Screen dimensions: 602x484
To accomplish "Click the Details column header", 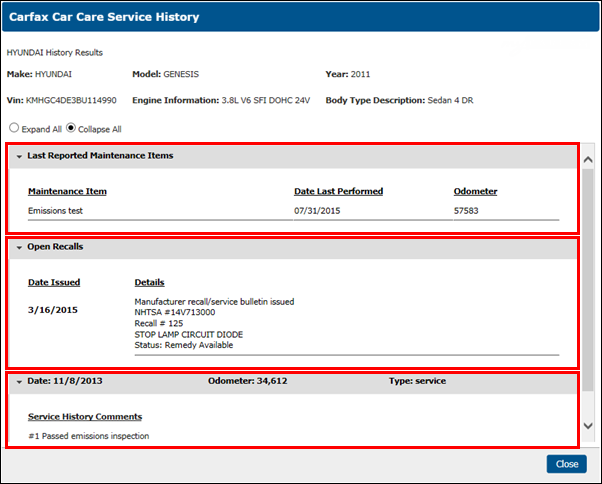I will tap(149, 282).
